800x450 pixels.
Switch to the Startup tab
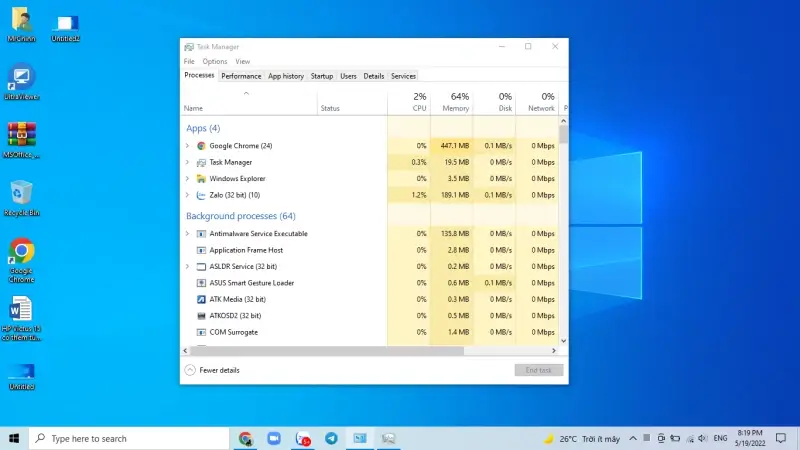coord(321,76)
